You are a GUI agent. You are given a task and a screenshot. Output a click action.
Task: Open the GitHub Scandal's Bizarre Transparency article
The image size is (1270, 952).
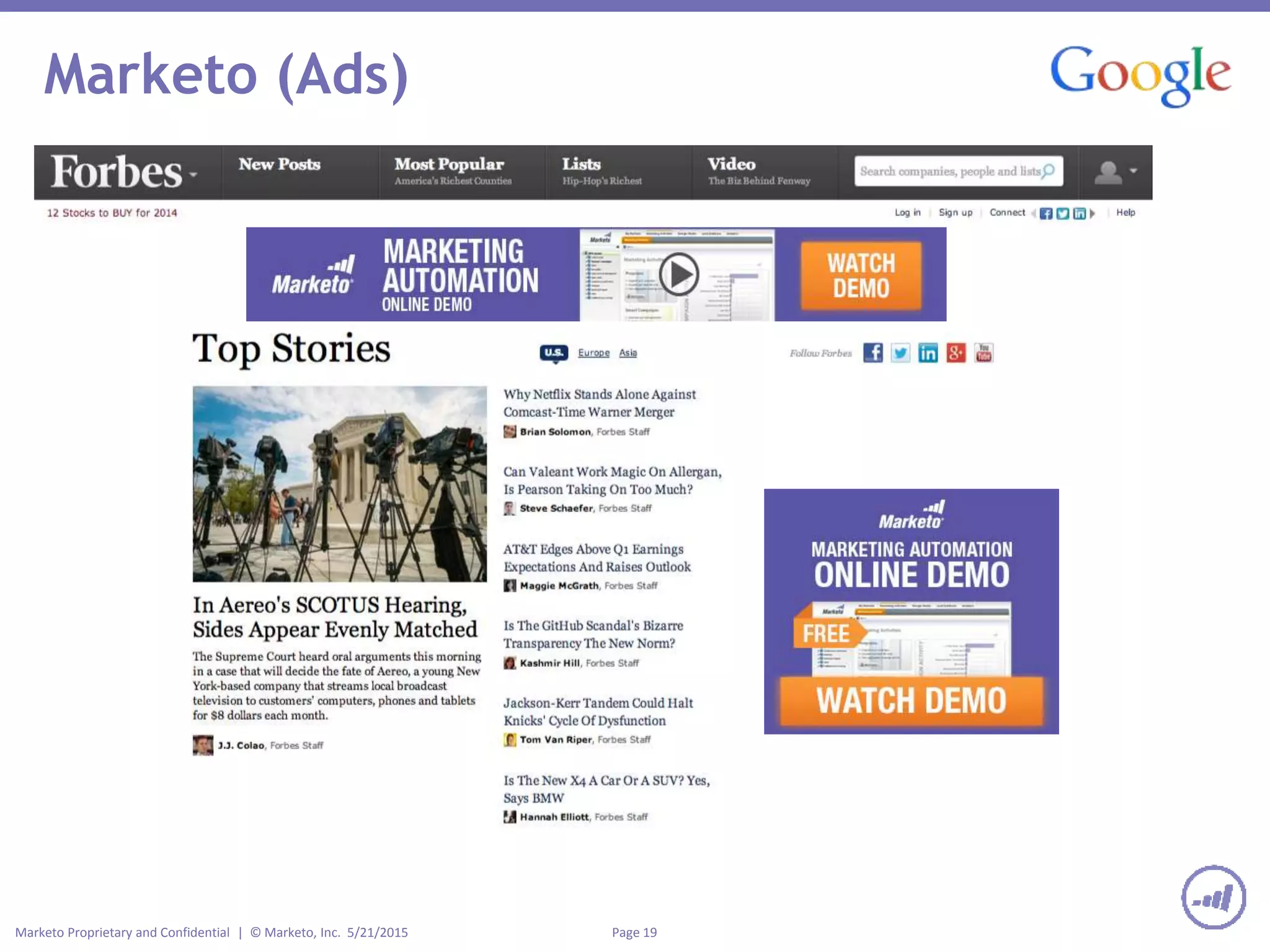click(593, 634)
